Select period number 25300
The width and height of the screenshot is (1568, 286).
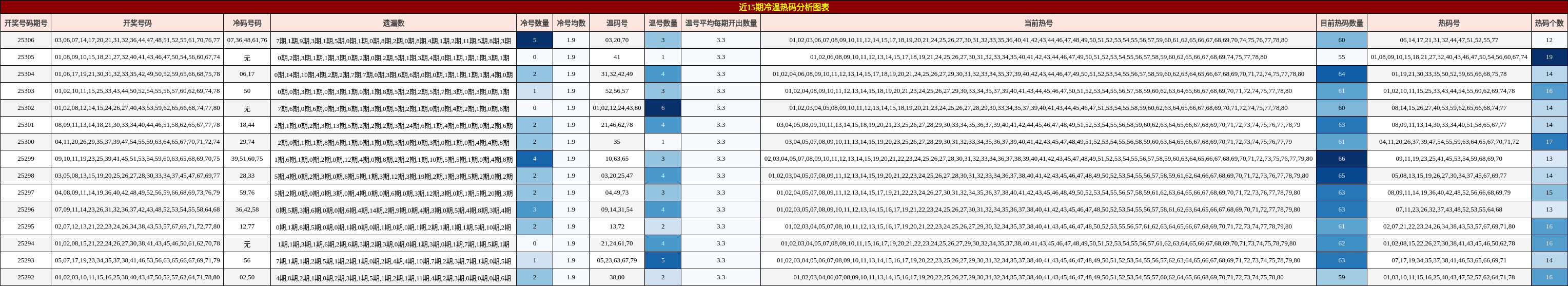click(x=26, y=142)
